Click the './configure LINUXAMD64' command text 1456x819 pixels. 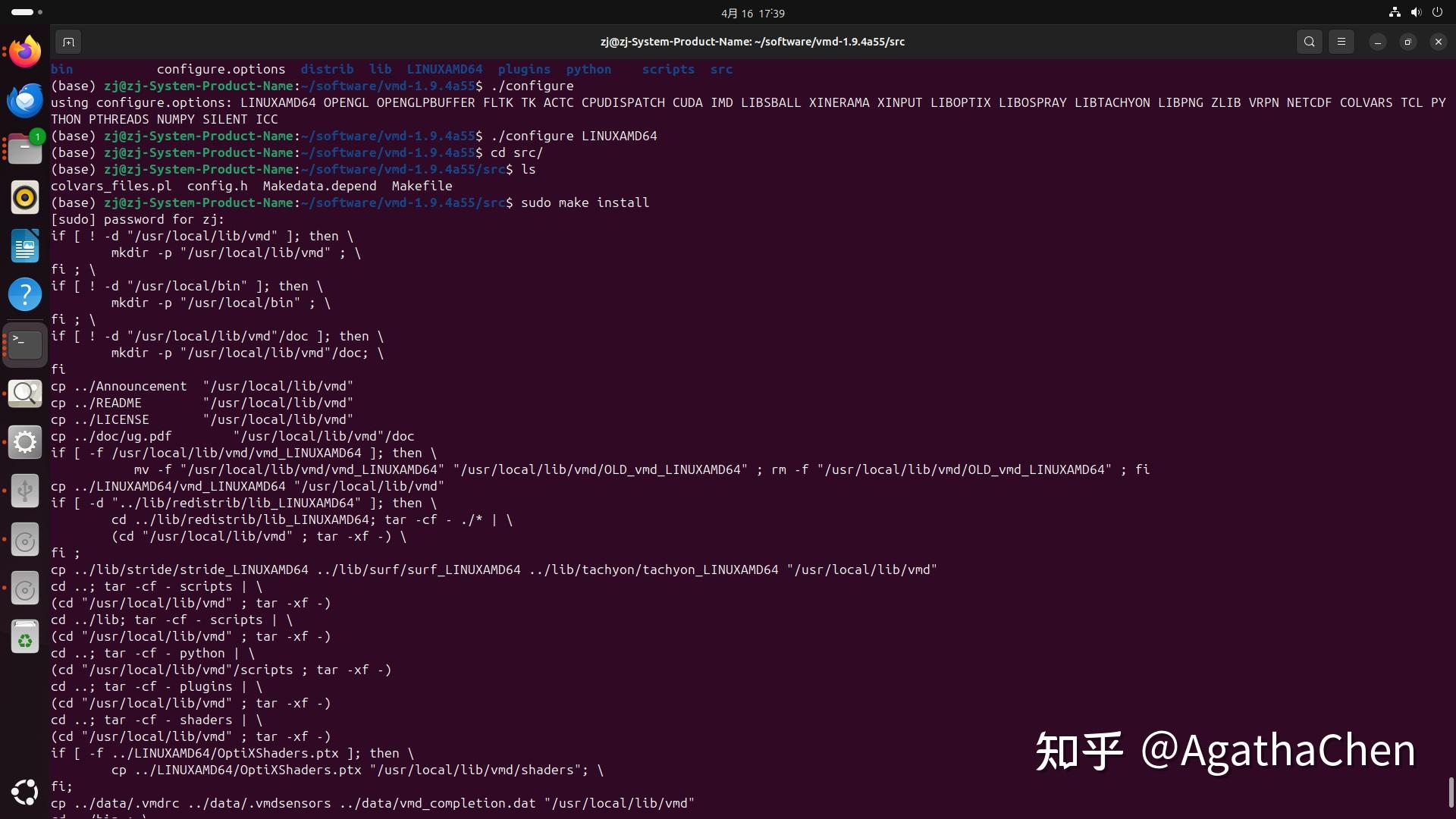[x=573, y=136]
